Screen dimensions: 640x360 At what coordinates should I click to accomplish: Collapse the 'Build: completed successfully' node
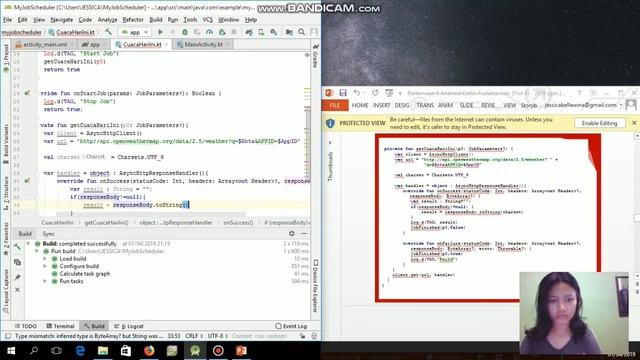pyautogui.click(x=28, y=244)
